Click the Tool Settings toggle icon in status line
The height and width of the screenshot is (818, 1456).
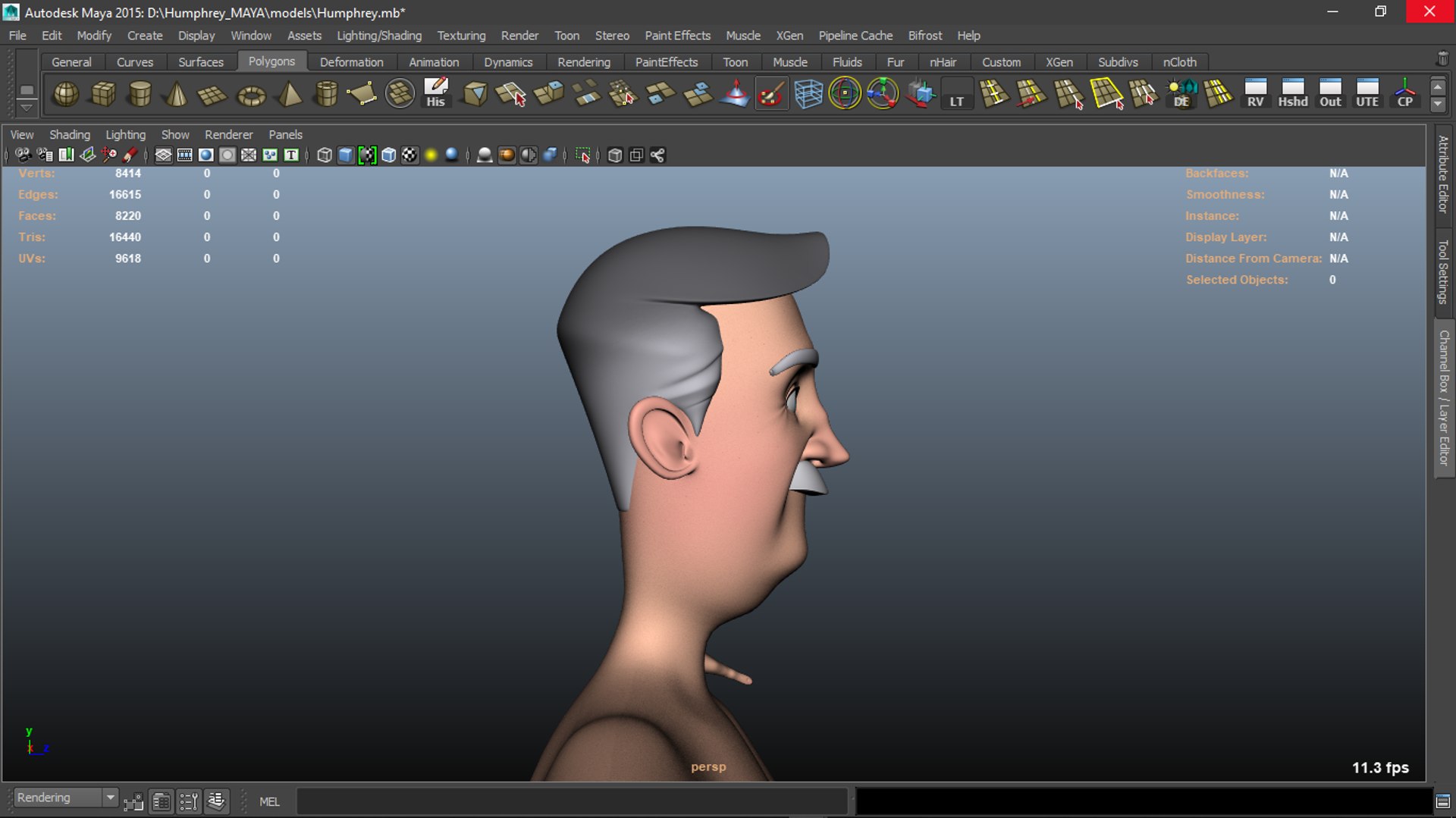point(188,801)
